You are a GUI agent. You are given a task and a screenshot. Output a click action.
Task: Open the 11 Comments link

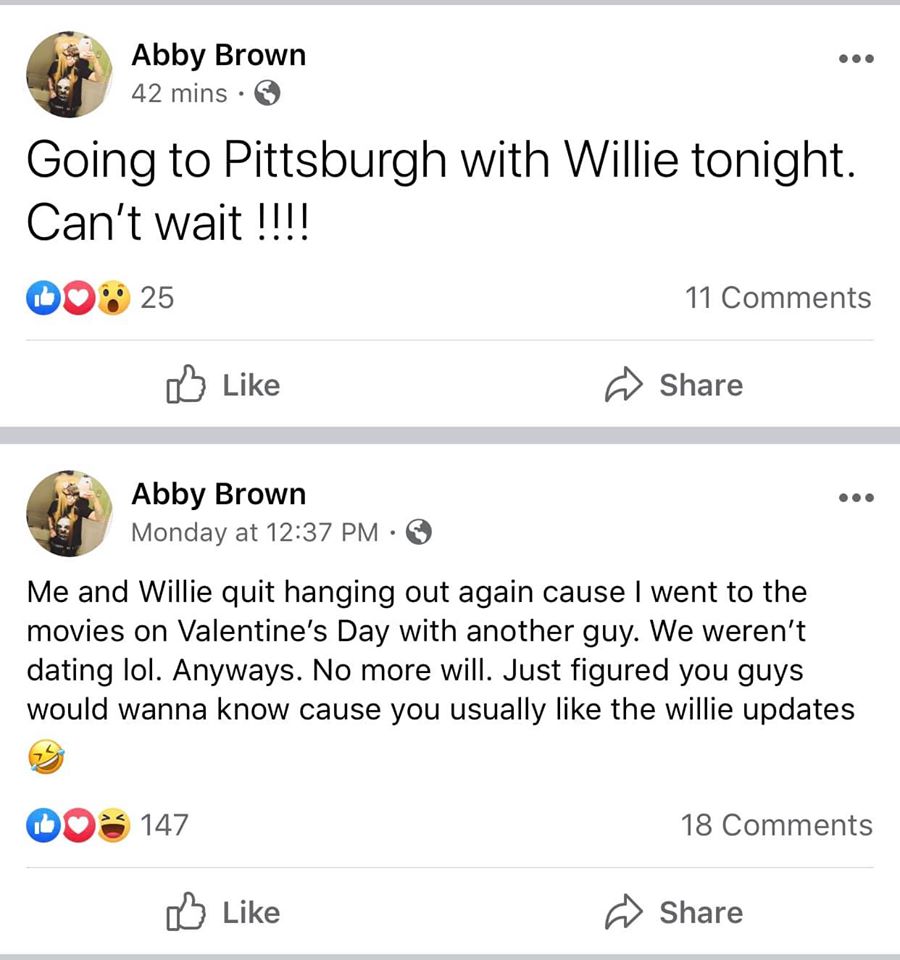pos(778,298)
